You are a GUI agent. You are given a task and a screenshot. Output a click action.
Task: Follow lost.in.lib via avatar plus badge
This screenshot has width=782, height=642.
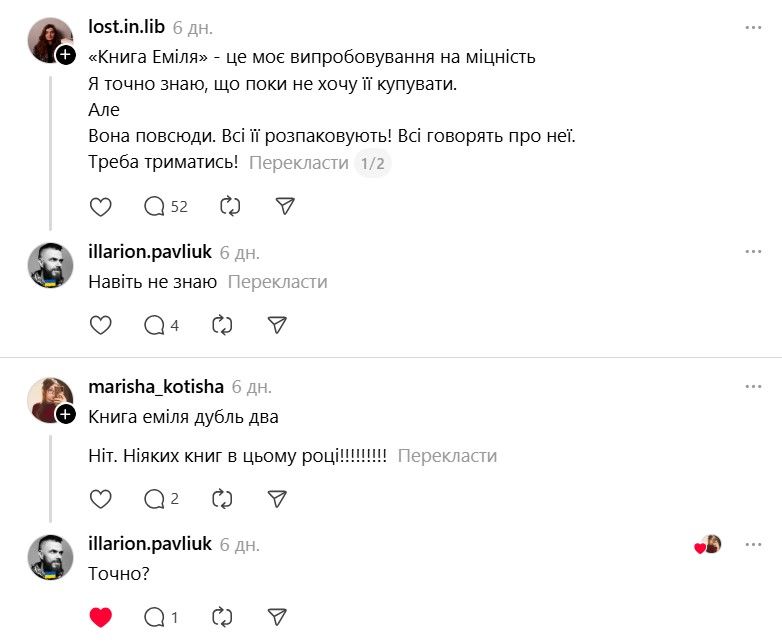coord(65,55)
